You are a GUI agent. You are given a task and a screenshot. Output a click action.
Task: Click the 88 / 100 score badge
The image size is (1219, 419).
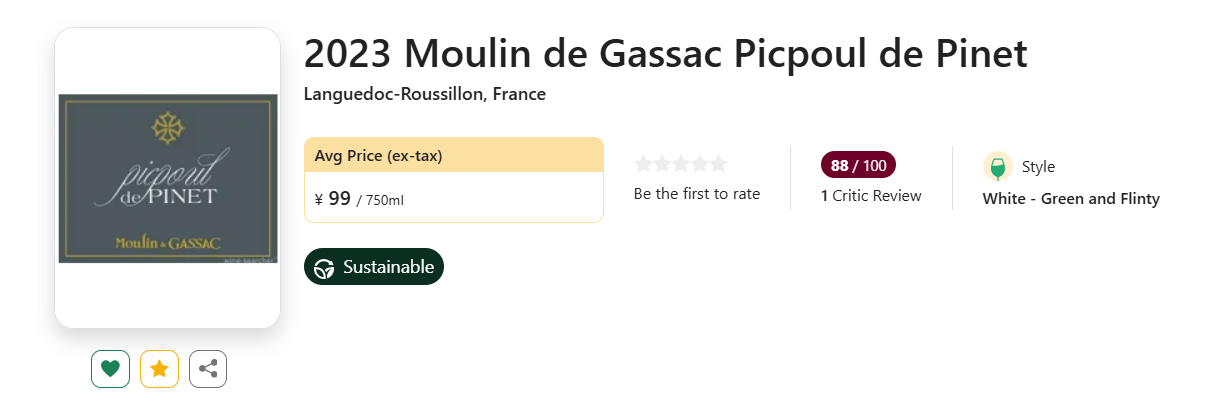click(x=858, y=165)
